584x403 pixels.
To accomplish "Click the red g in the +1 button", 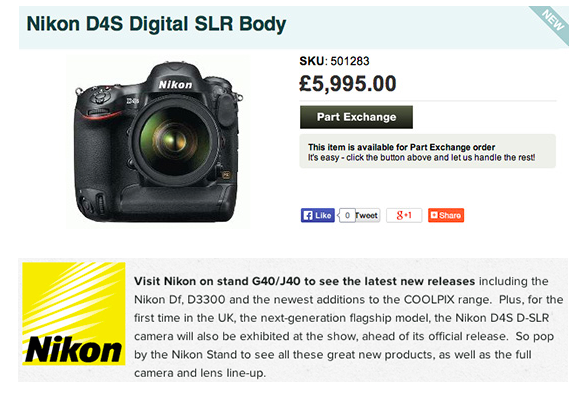I will [400, 215].
